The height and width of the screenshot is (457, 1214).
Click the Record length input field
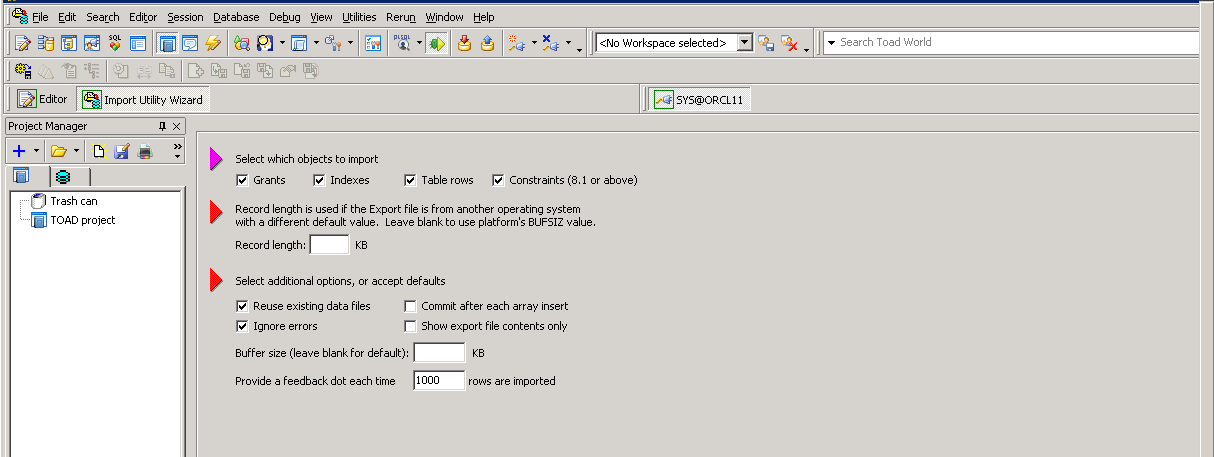click(329, 245)
